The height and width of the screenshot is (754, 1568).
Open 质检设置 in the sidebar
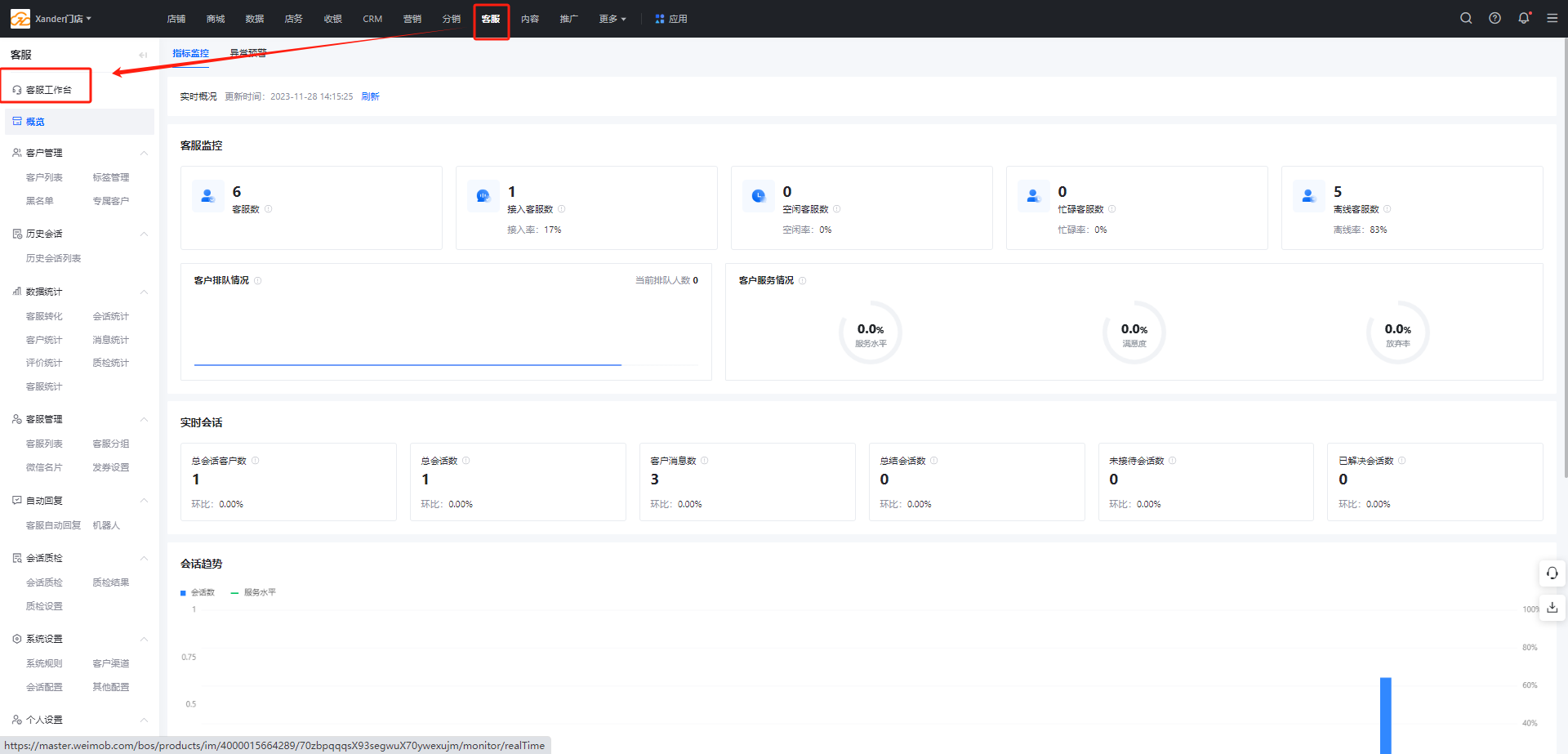coord(44,606)
